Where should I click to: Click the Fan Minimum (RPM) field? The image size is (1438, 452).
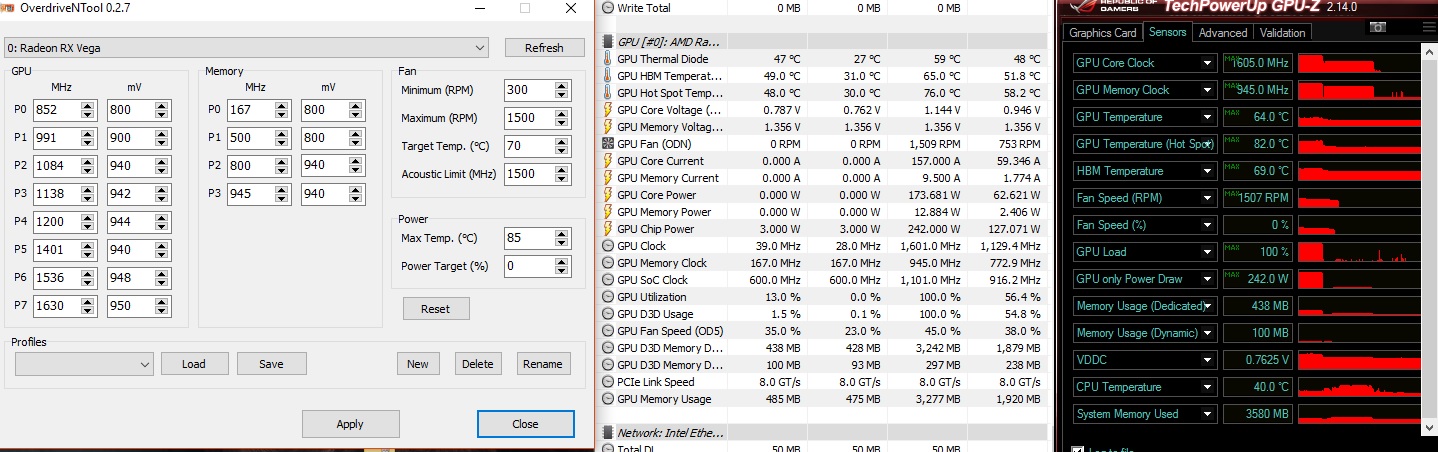coord(538,91)
